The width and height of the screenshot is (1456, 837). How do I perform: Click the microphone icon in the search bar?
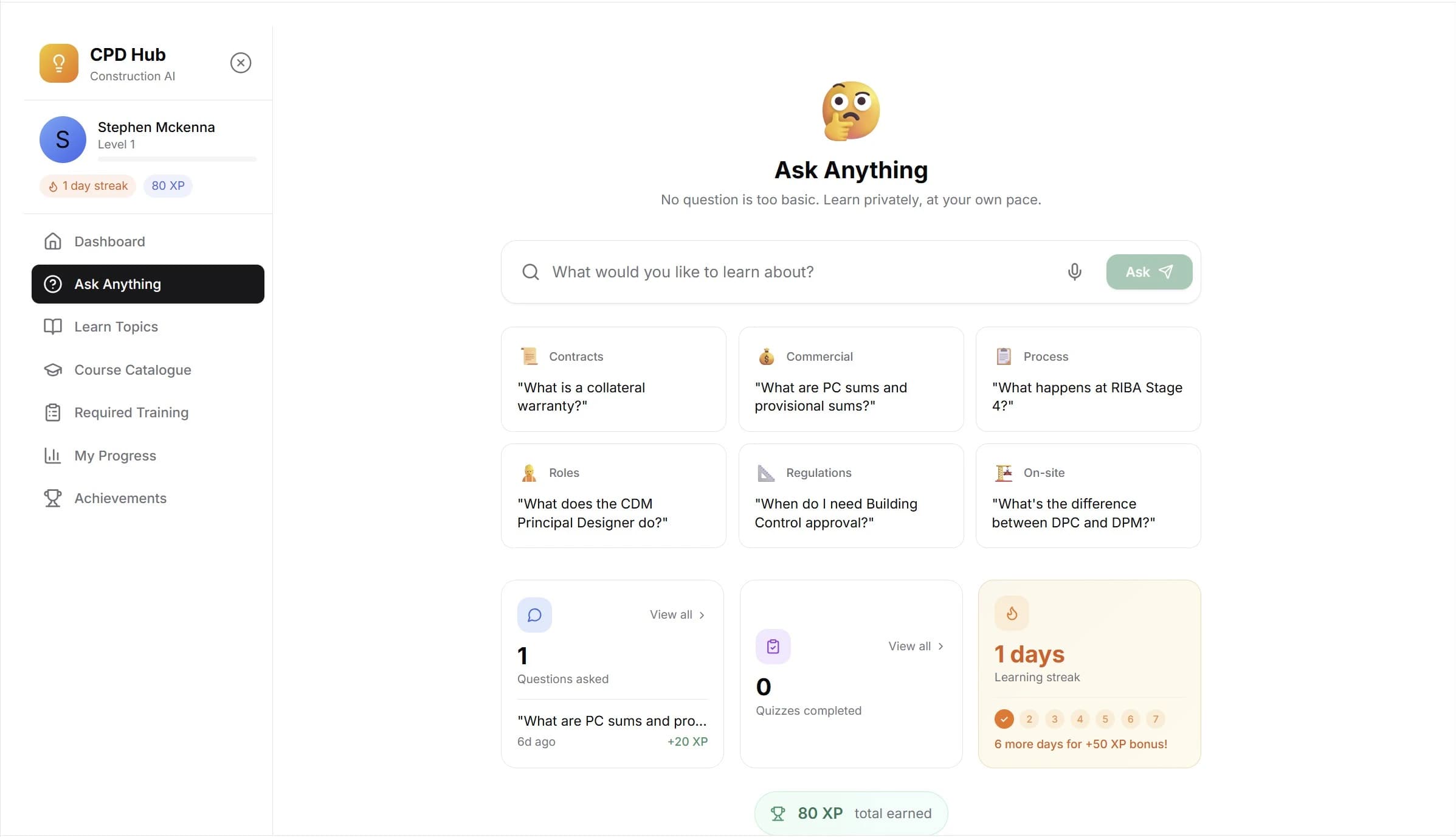tap(1075, 272)
